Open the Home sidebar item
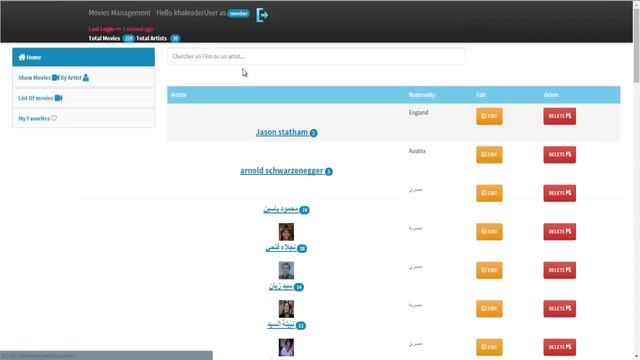The height and width of the screenshot is (360, 640). click(x=83, y=57)
